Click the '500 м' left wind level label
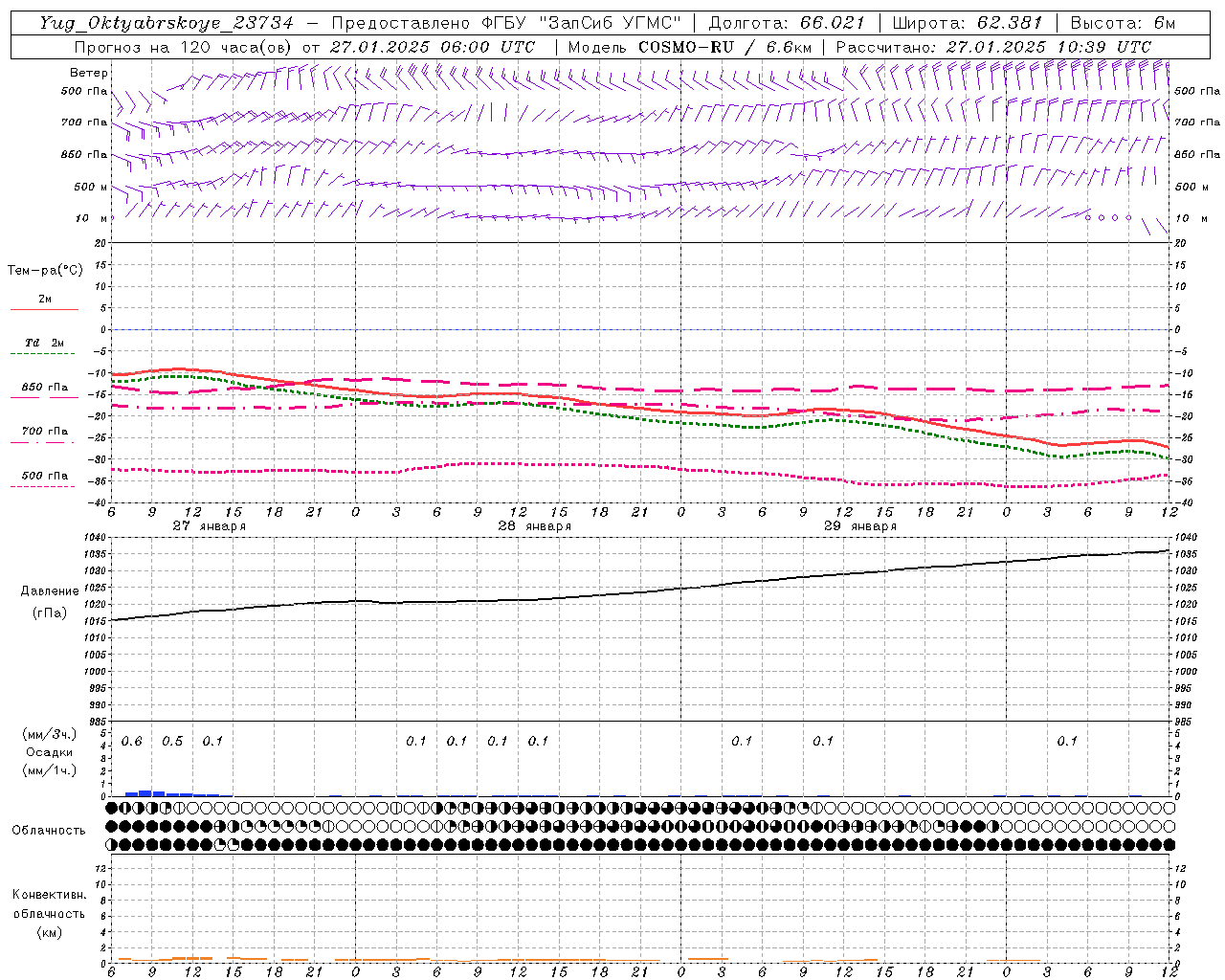The height and width of the screenshot is (980, 1225). pos(92,187)
